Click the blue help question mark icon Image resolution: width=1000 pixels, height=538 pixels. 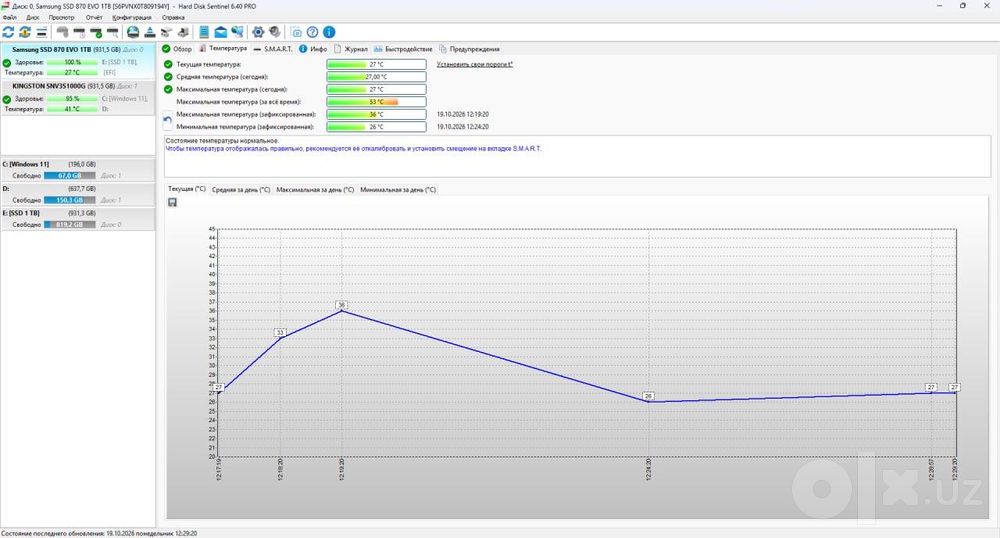pyautogui.click(x=312, y=32)
